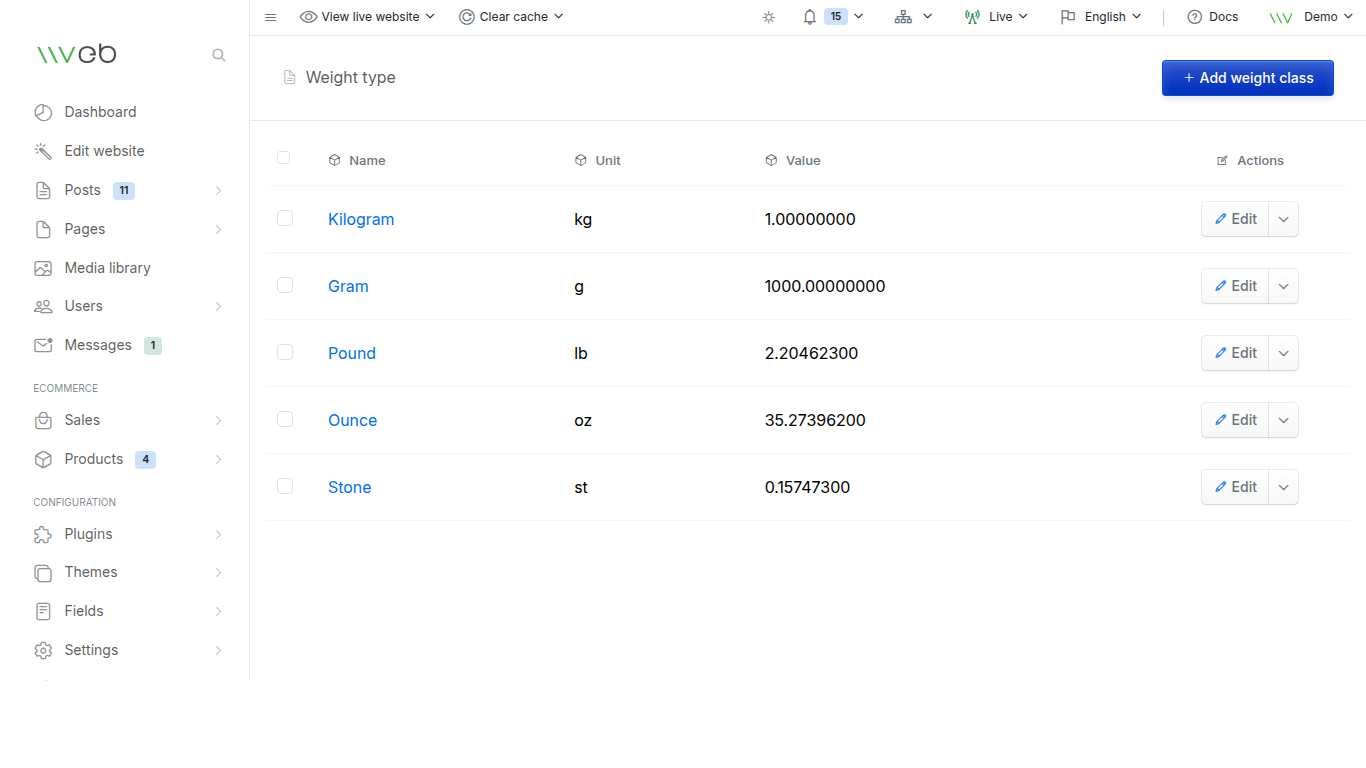The width and height of the screenshot is (1366, 768).
Task: Open the Pages sidebar menu
Action: [x=128, y=229]
